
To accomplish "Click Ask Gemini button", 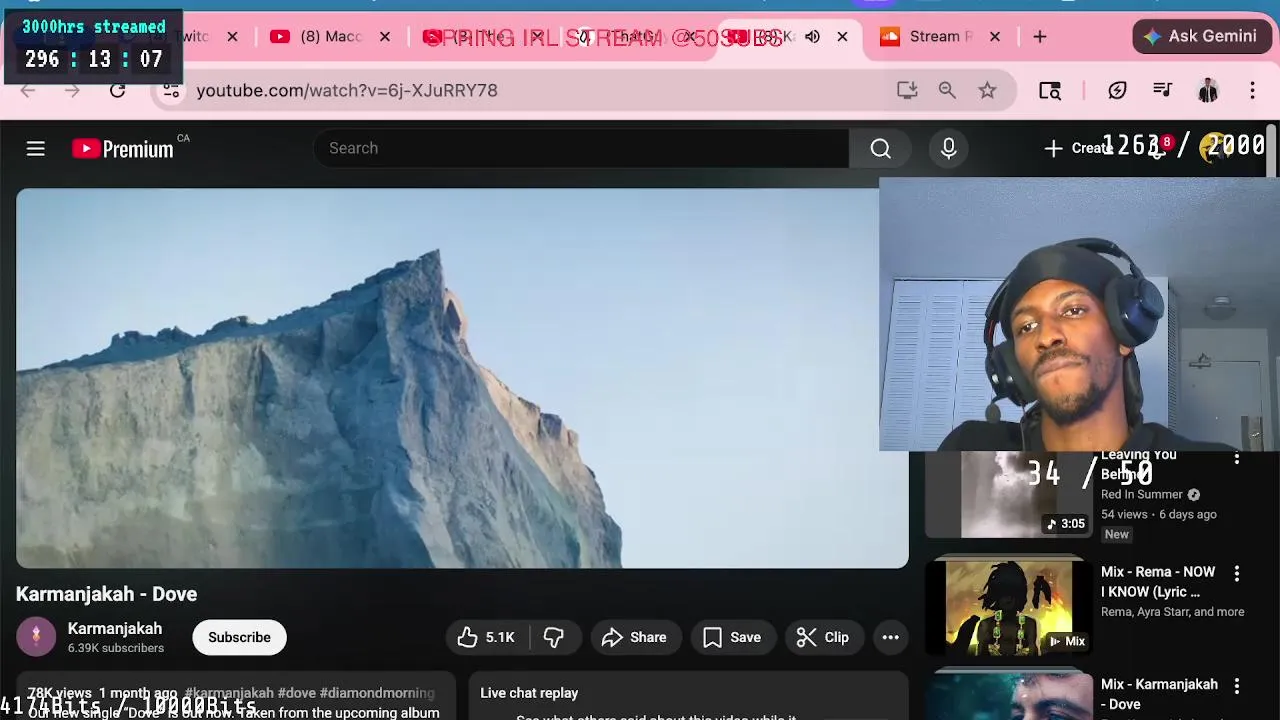I will pos(1201,36).
